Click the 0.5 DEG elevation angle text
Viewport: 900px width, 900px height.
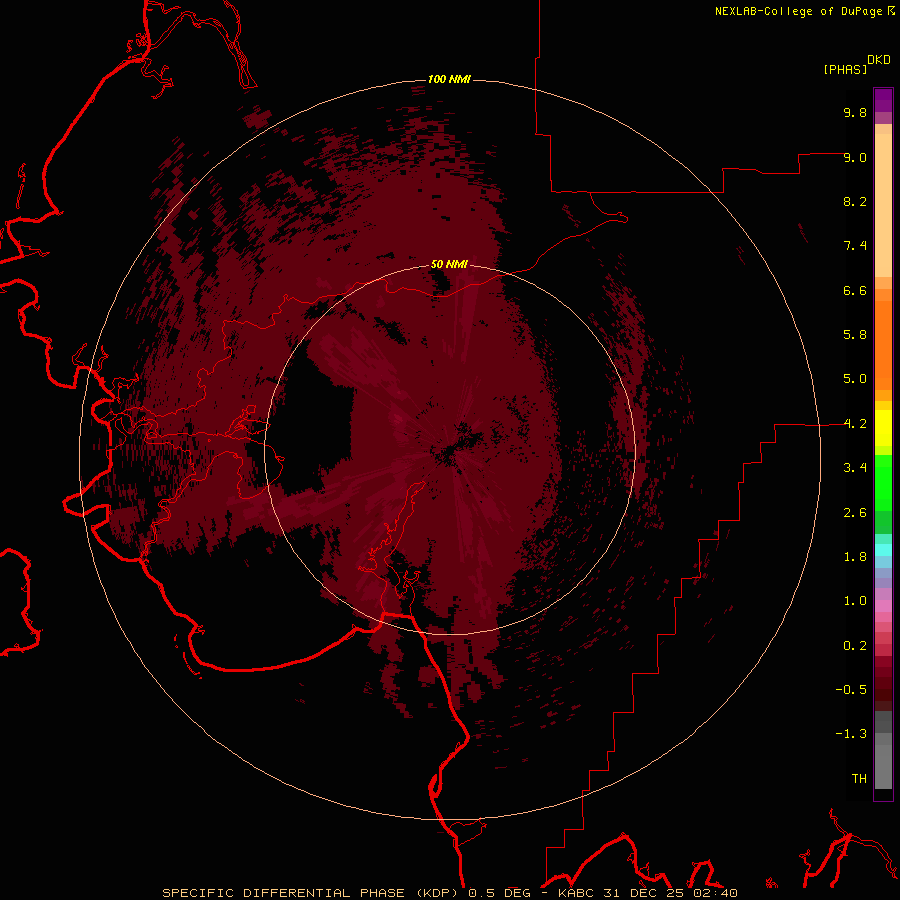tap(501, 893)
